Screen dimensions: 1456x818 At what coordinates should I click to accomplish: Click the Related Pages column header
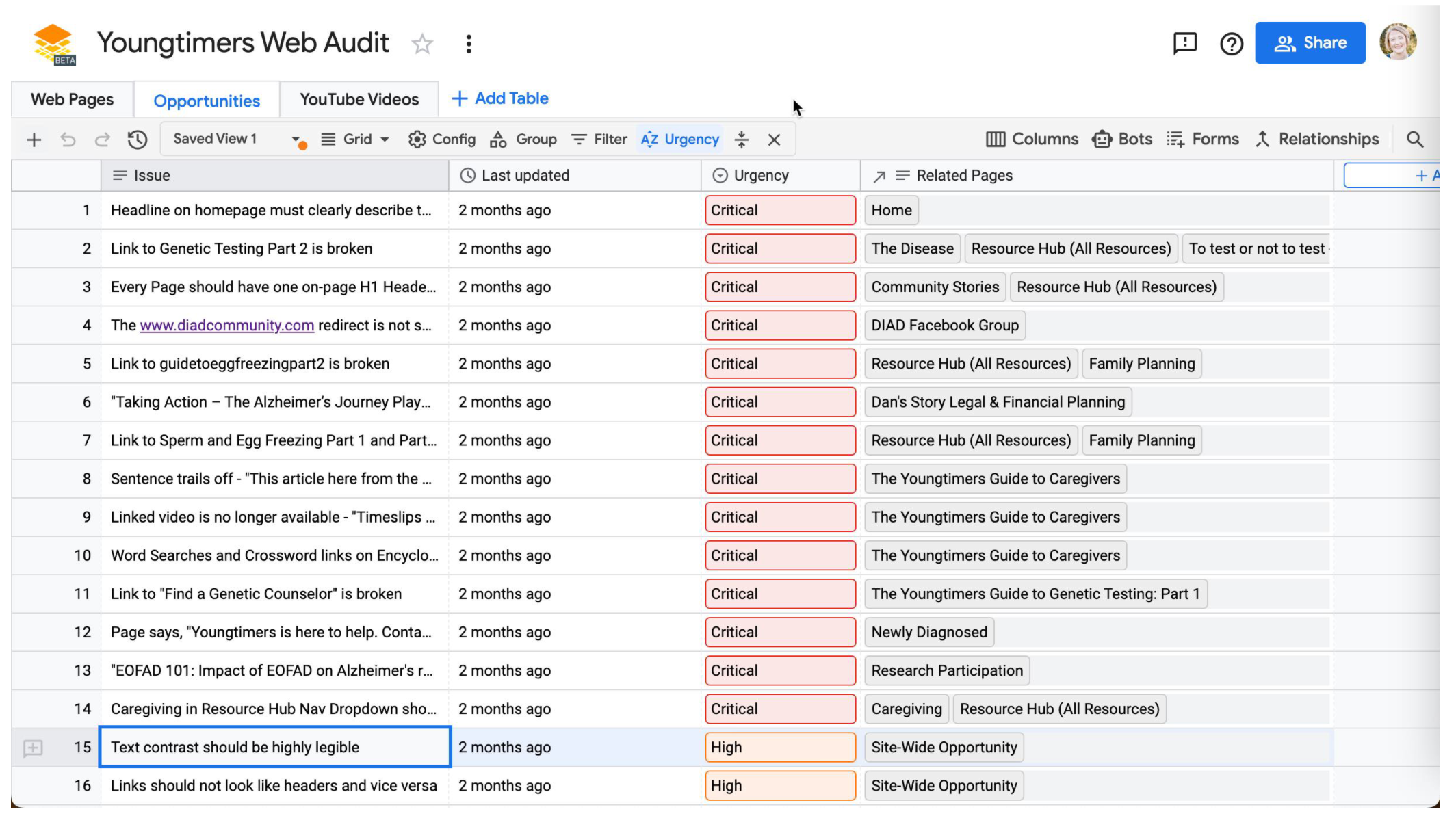click(x=1097, y=176)
